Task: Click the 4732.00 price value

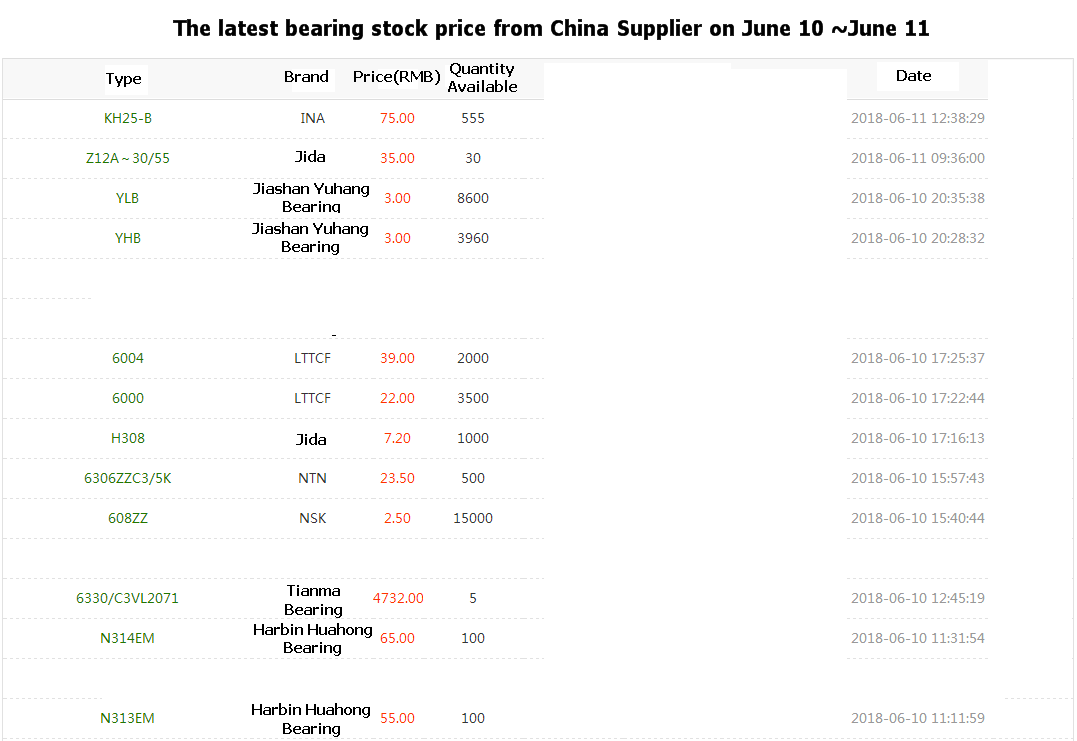Action: pos(398,598)
